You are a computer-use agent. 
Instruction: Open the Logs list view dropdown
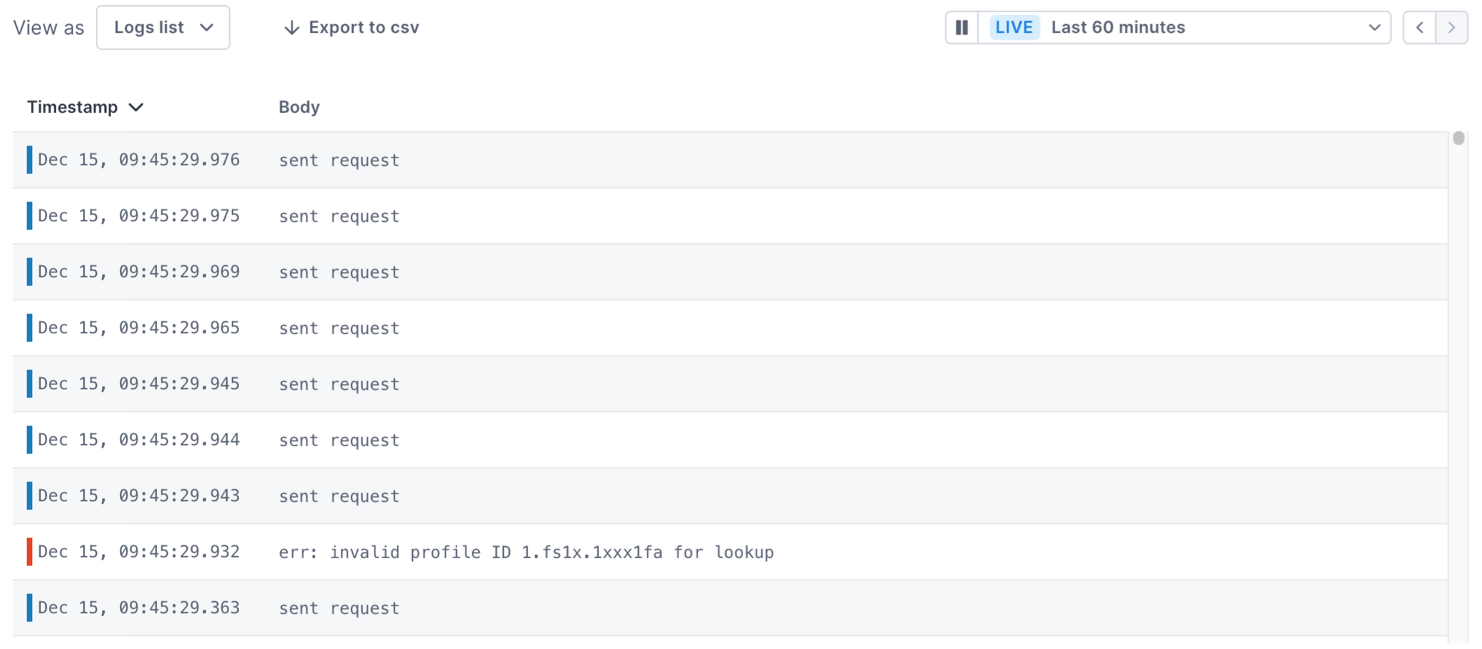pos(163,28)
